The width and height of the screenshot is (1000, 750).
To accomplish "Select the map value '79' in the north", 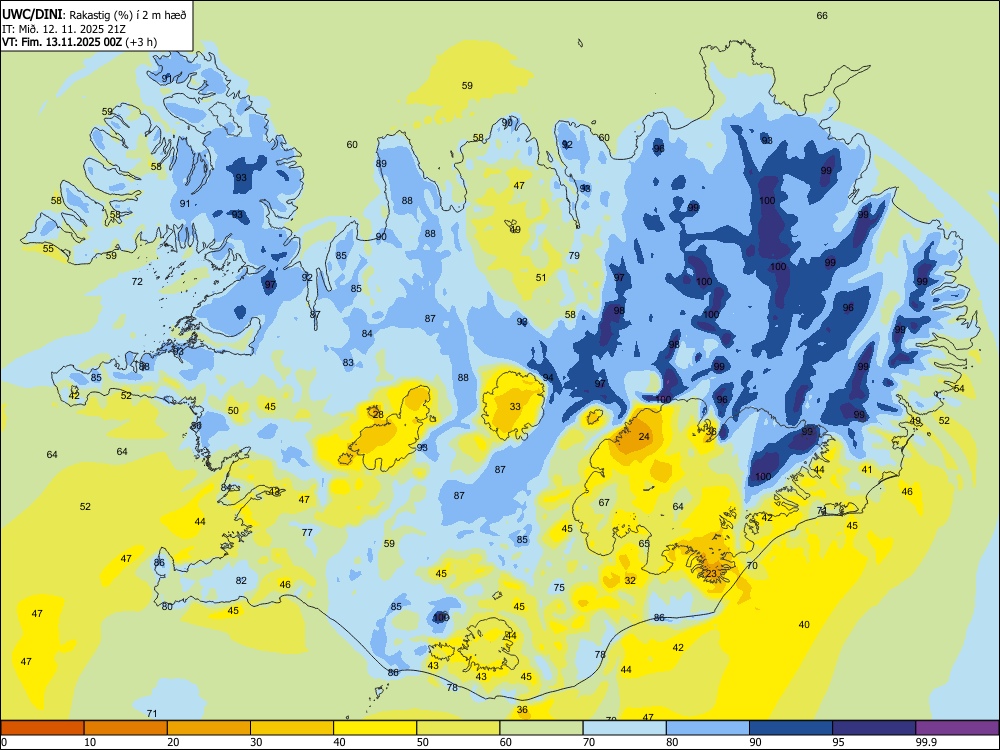I will point(574,256).
